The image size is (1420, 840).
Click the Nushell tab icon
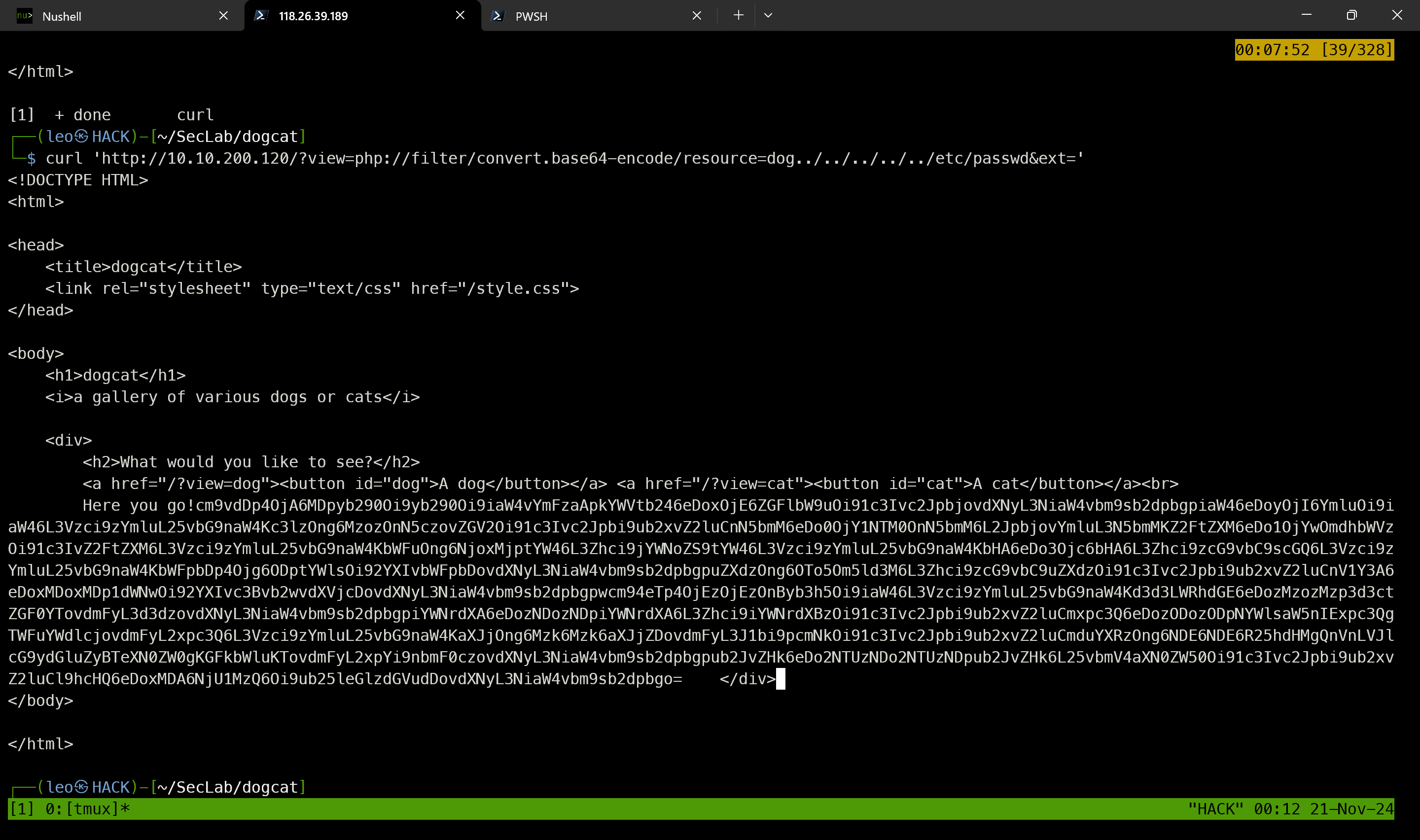24,16
